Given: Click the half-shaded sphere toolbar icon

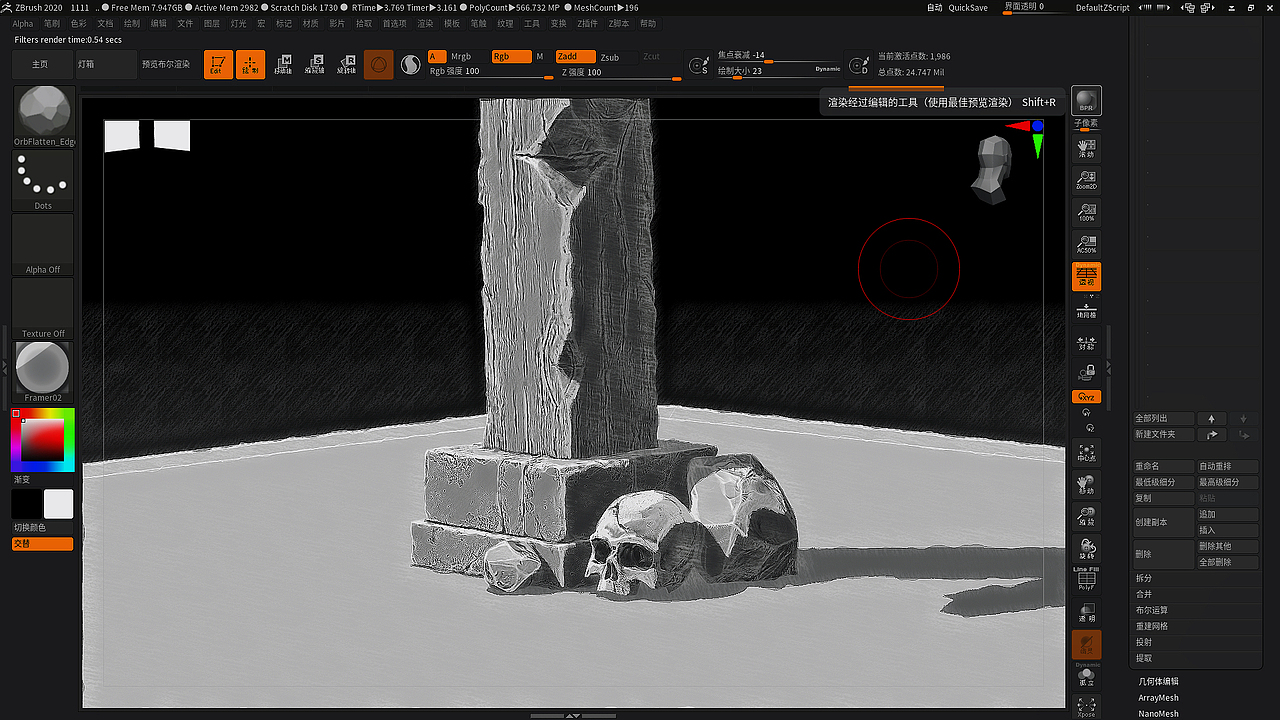Looking at the screenshot, I should (x=410, y=65).
